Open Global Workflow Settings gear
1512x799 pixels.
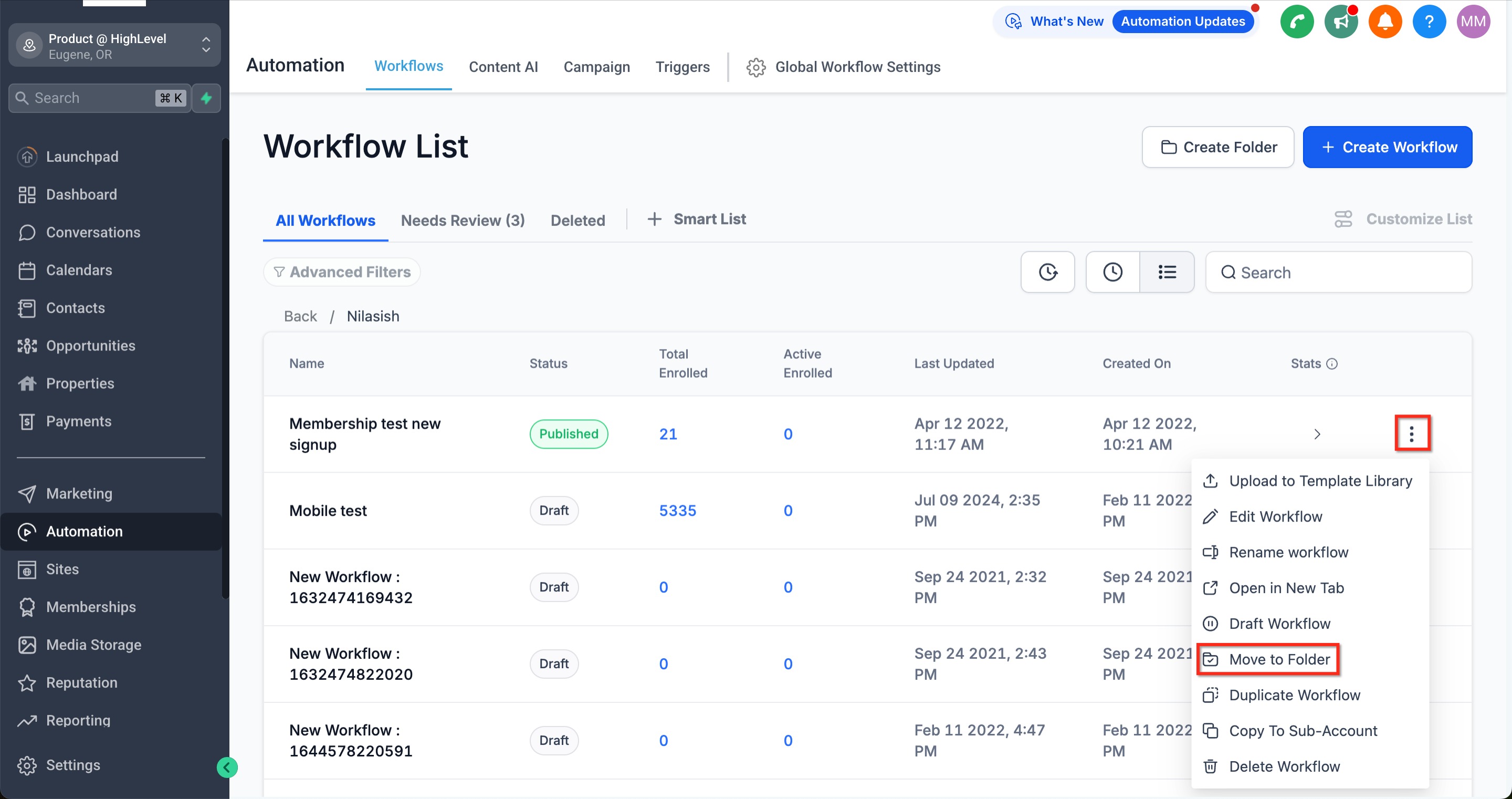755,67
